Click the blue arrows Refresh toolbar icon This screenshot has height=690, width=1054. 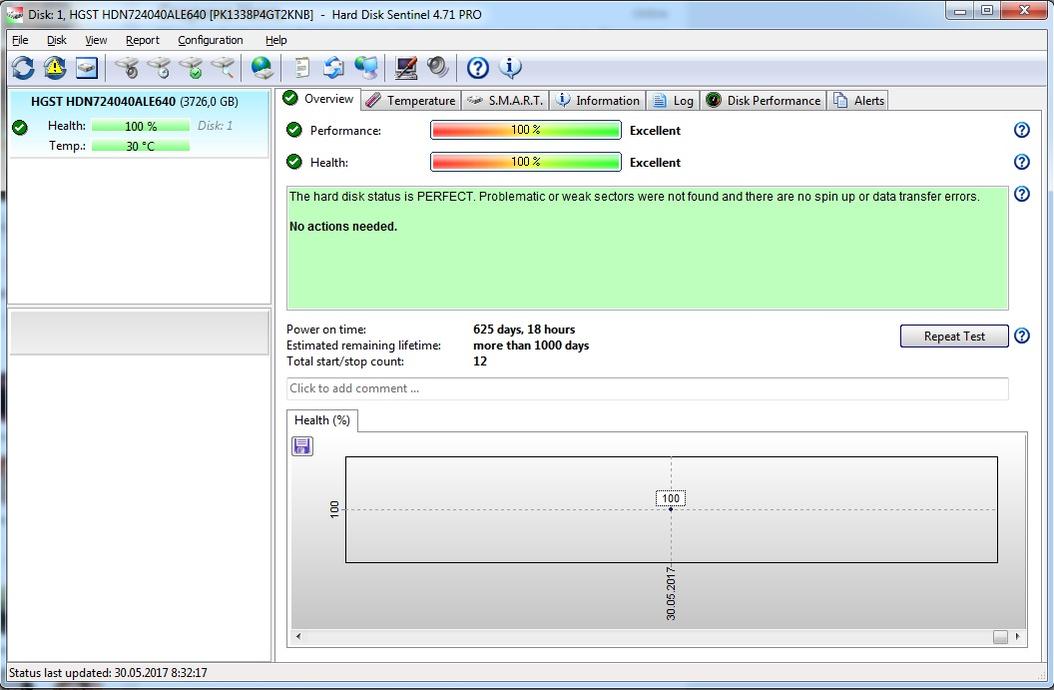pos(23,67)
